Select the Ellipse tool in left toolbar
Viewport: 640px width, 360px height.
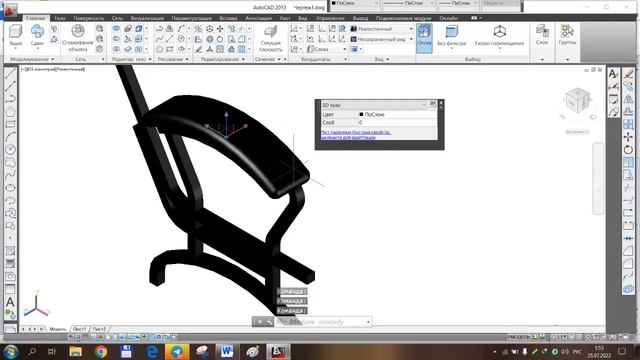point(10,187)
